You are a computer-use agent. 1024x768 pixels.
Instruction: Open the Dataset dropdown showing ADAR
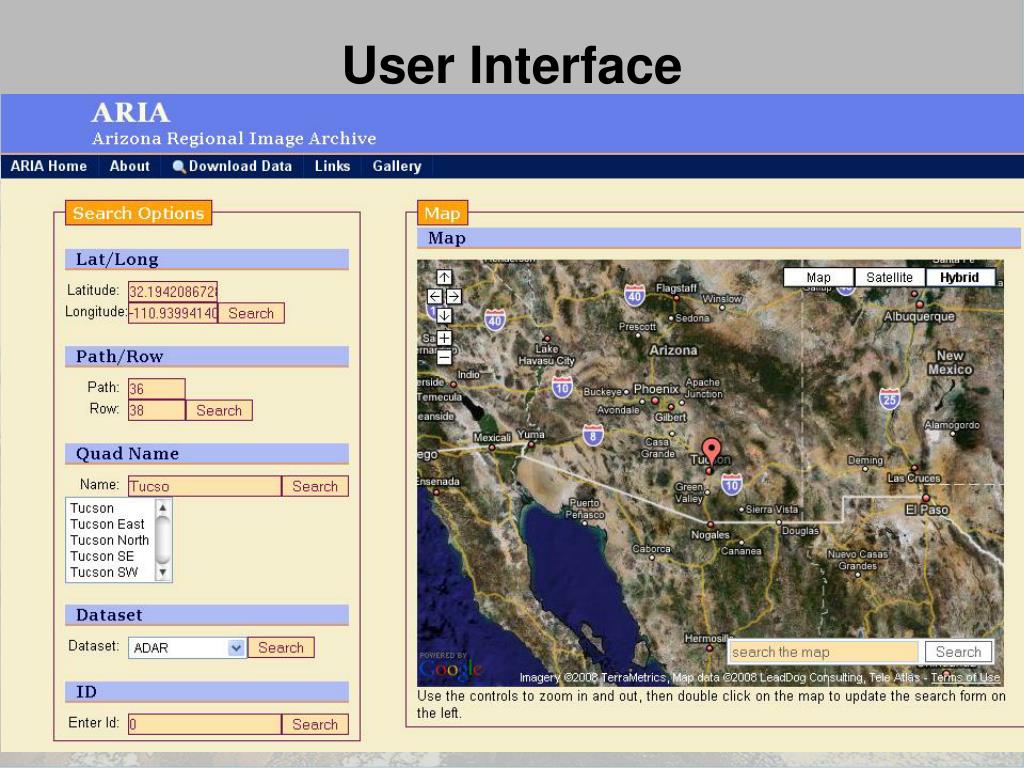(x=187, y=648)
